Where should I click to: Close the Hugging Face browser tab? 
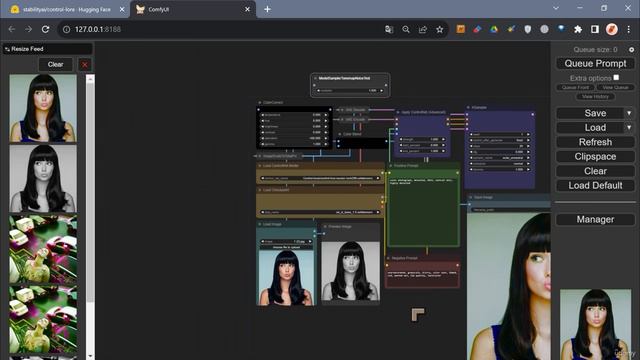(x=122, y=9)
